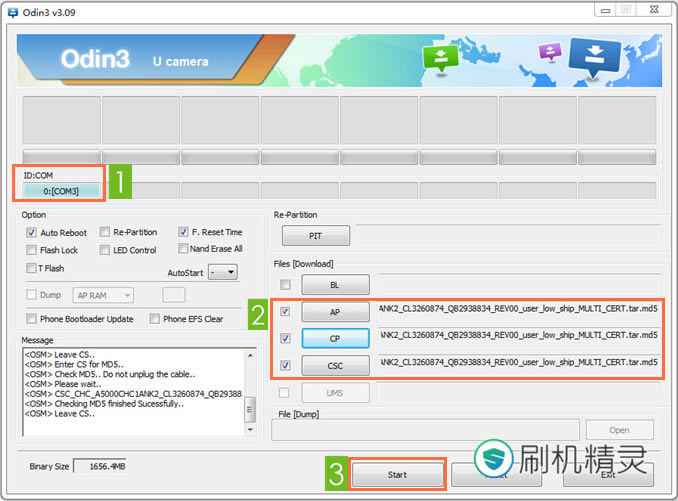Disable F. Reset Time checkbox
The height and width of the screenshot is (501, 678).
pyautogui.click(x=183, y=232)
